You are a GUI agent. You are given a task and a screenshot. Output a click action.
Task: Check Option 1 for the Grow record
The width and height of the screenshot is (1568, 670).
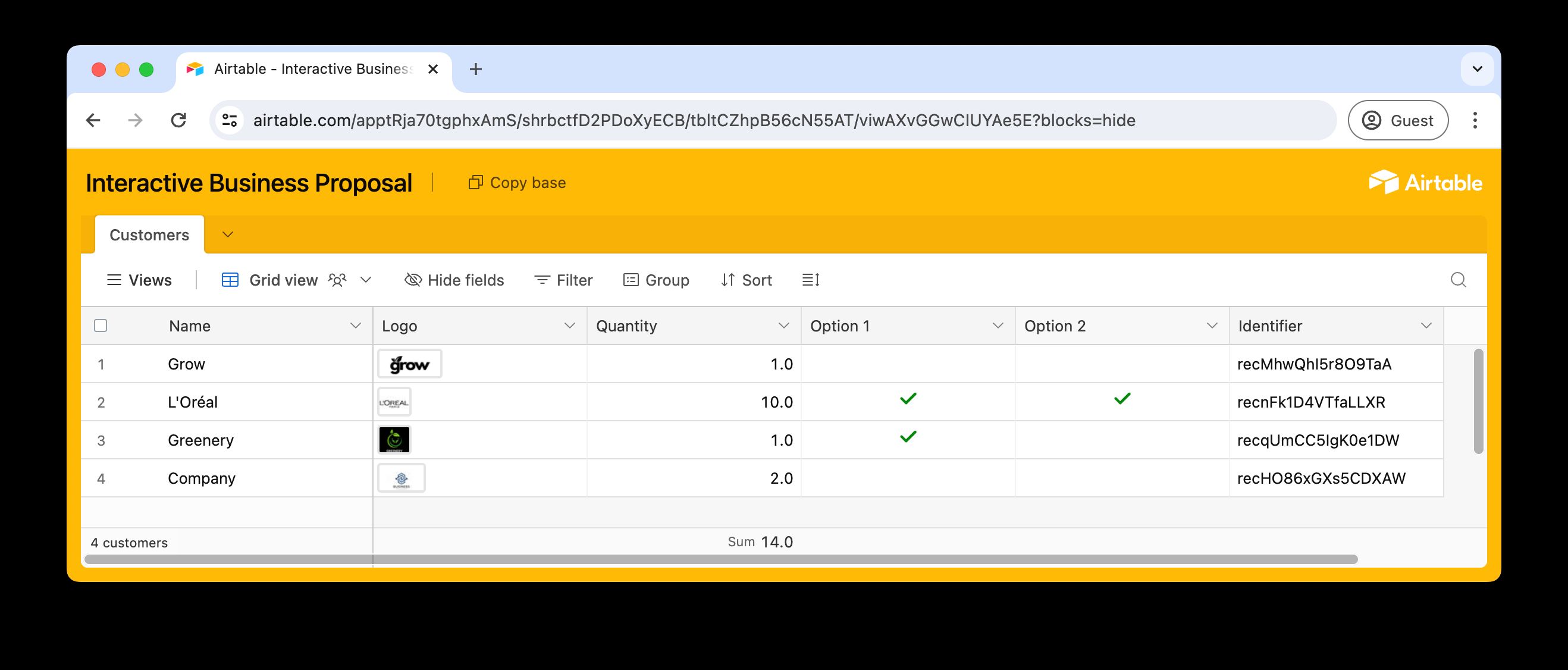coord(908,364)
